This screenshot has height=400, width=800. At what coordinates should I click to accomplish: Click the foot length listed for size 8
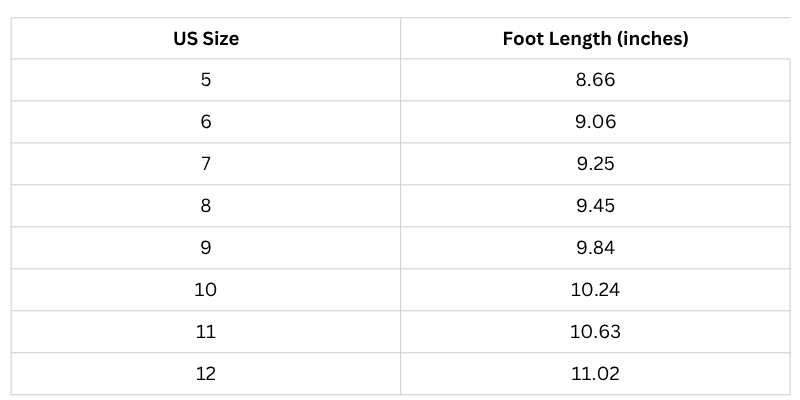(x=595, y=206)
